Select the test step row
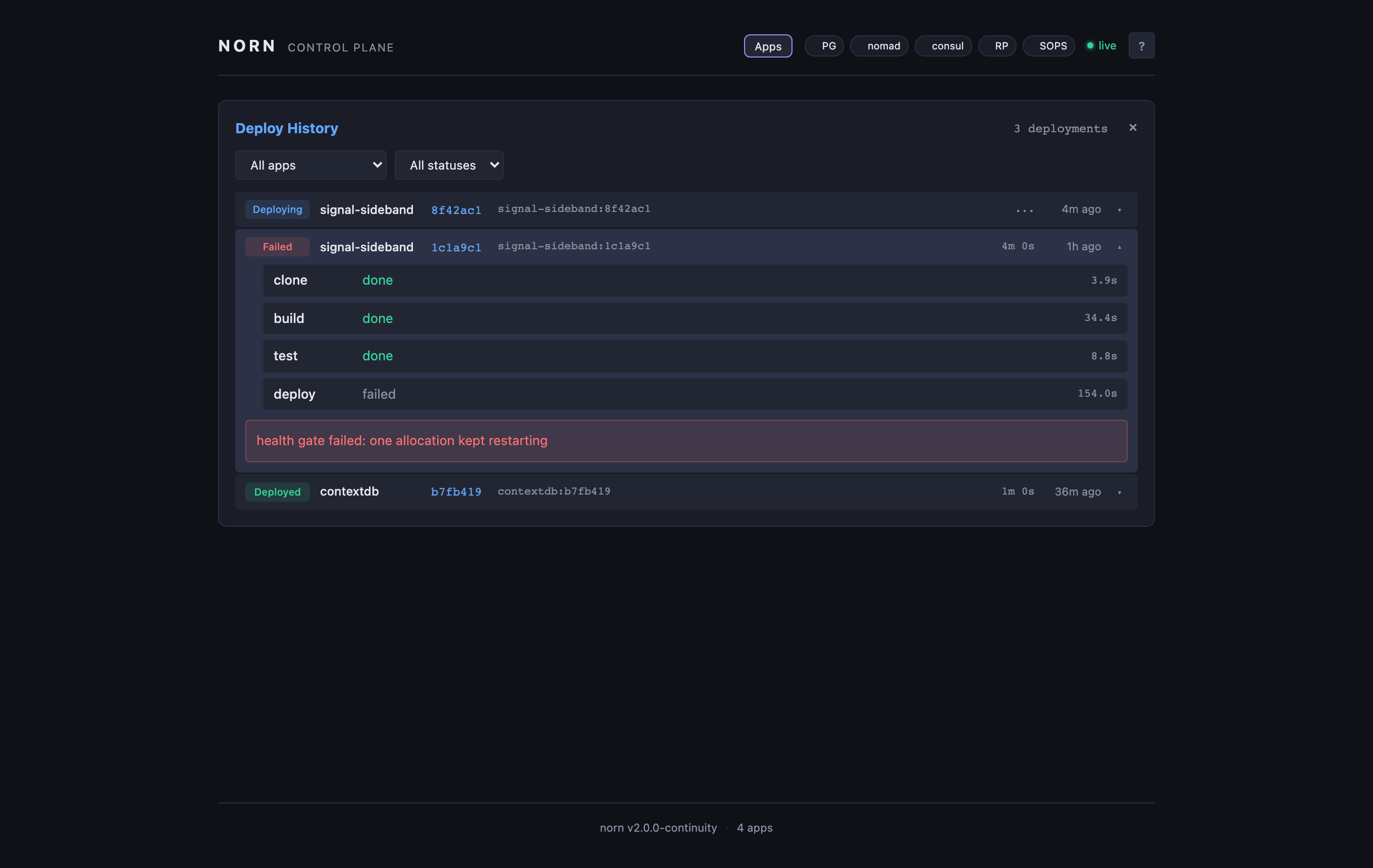The height and width of the screenshot is (868, 1373). (695, 356)
